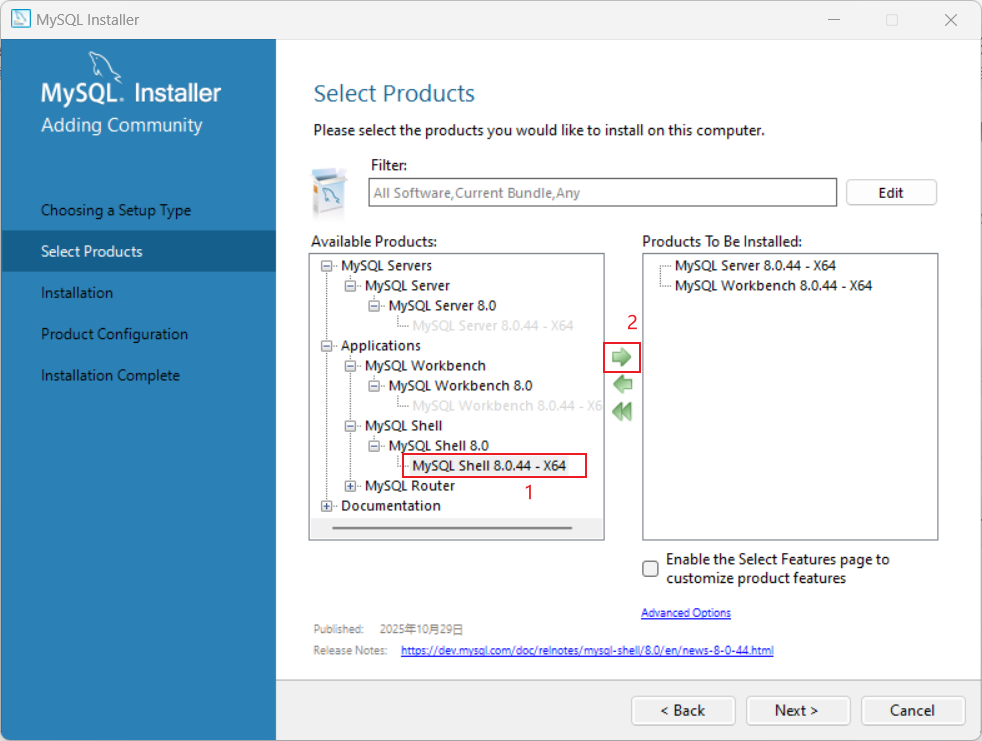Collapse the MySQL Server 8.0 node
This screenshot has width=982, height=741.
374,306
